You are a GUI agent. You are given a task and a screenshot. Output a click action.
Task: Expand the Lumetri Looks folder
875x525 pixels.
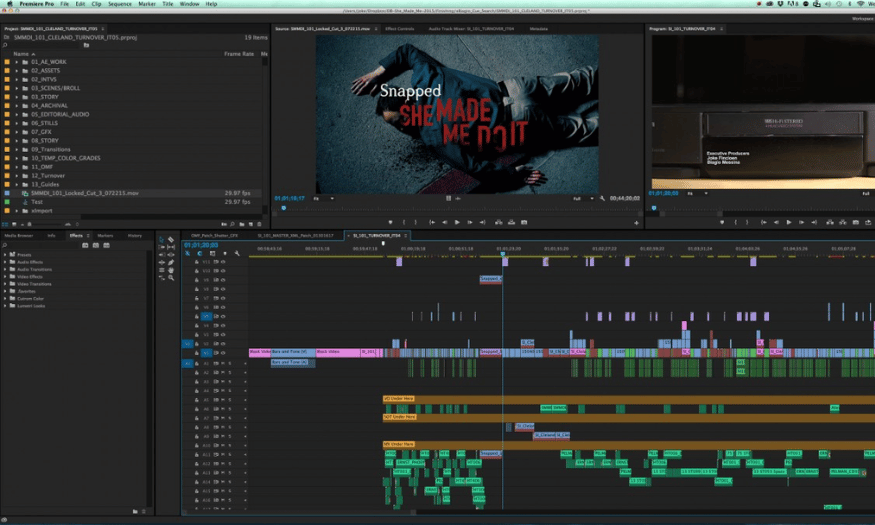[5, 306]
